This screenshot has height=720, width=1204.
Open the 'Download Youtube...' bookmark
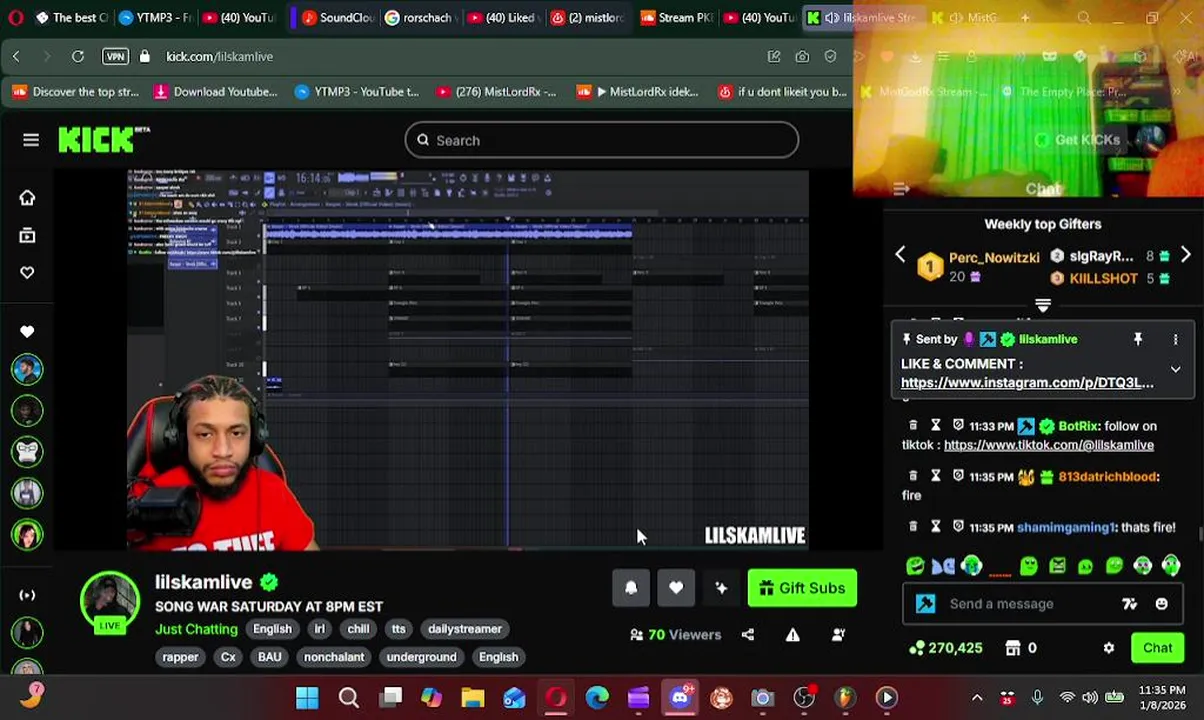tap(215, 92)
